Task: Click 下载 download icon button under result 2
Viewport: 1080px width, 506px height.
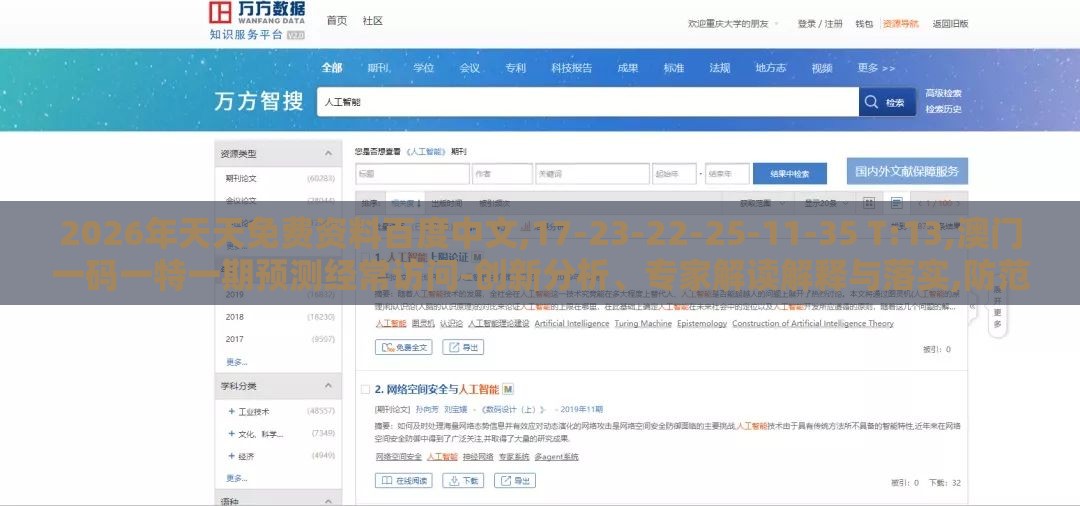Action: tap(463, 481)
